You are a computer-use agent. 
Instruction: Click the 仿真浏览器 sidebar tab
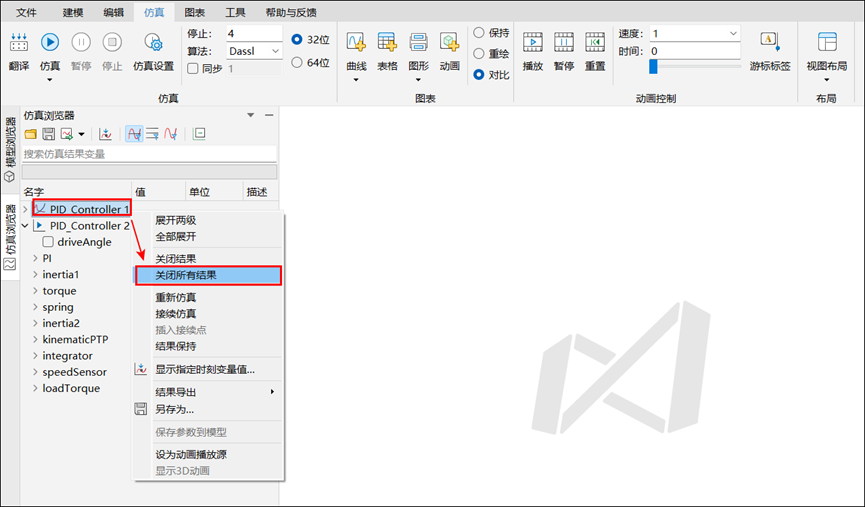click(x=9, y=238)
